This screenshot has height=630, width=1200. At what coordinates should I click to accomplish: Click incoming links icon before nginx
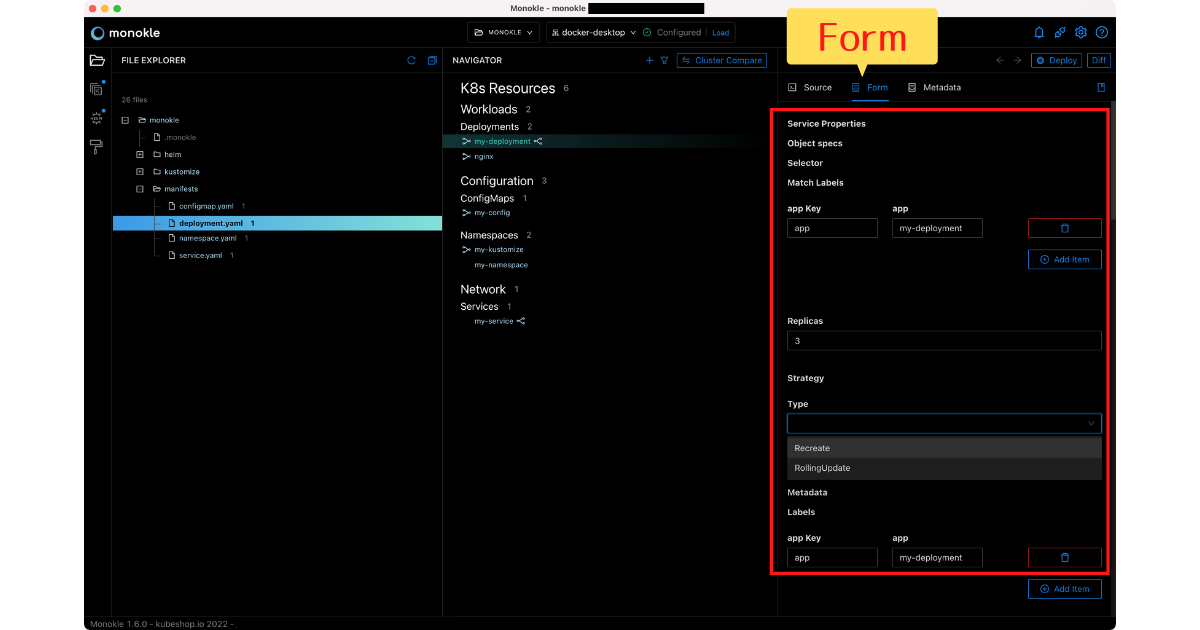click(466, 157)
